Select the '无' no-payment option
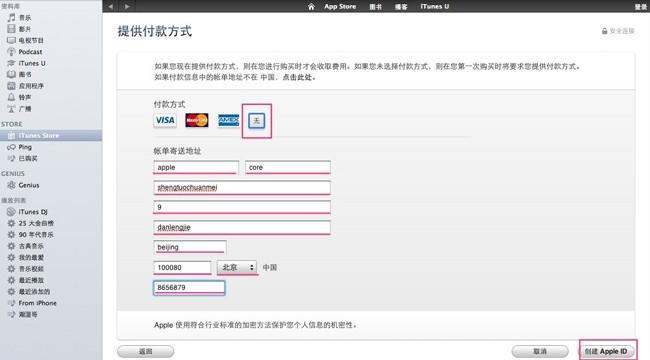 pos(257,121)
